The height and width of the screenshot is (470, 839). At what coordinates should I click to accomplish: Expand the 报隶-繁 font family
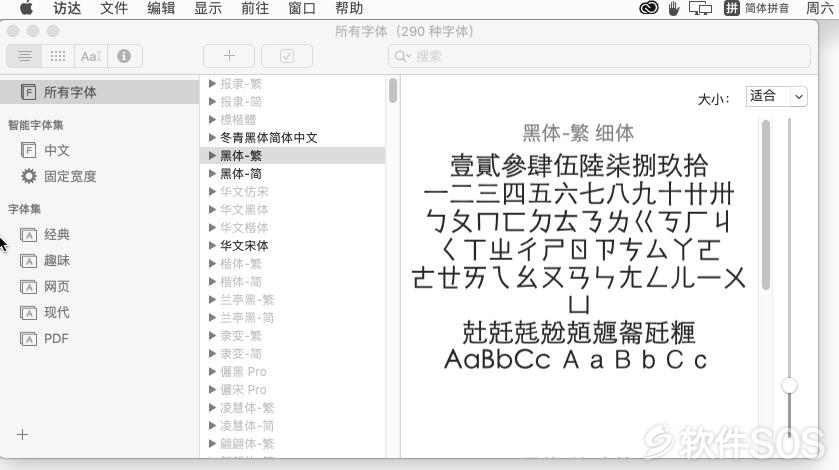(212, 84)
